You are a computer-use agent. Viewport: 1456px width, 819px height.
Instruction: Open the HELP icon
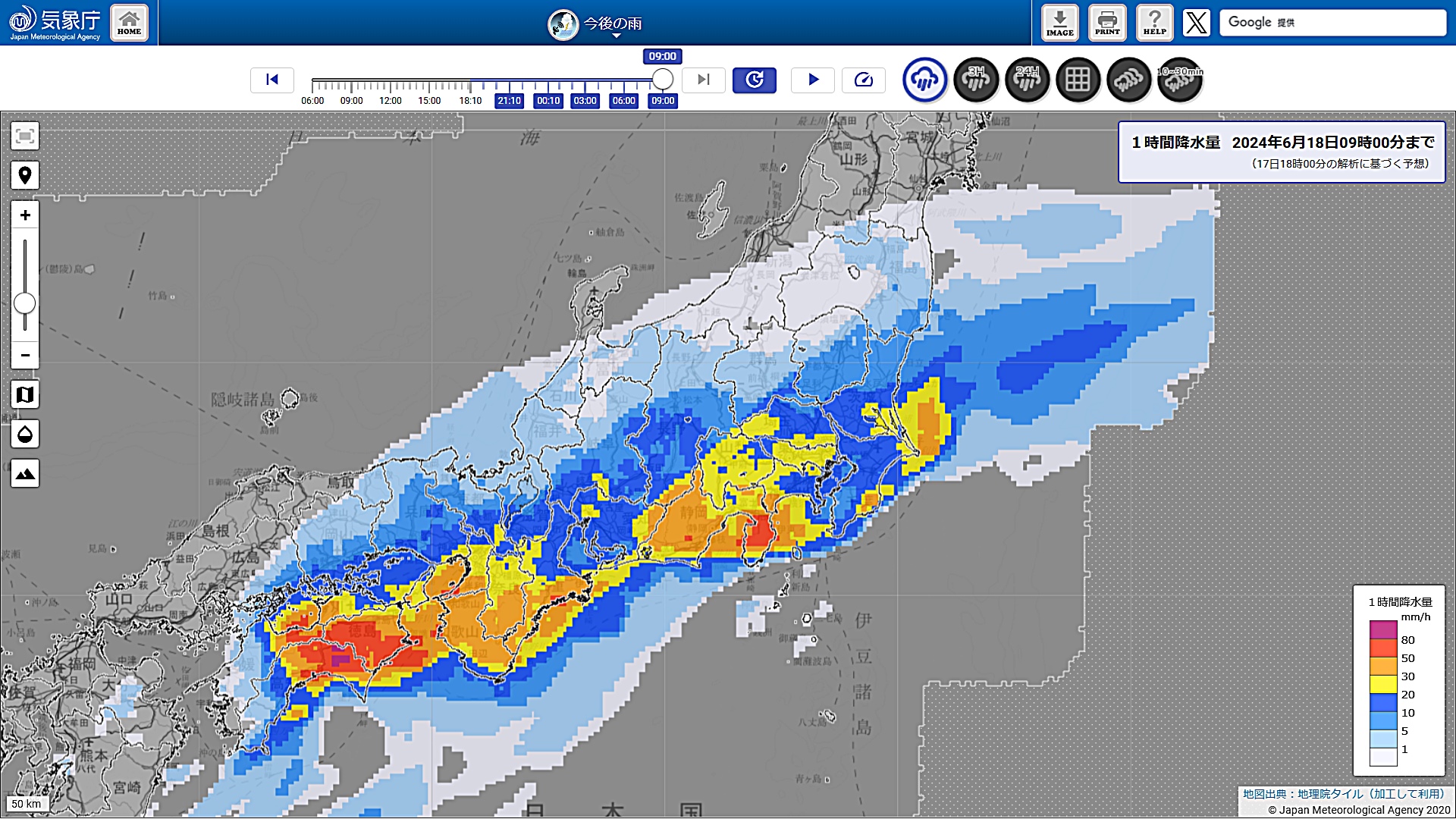coord(1154,23)
